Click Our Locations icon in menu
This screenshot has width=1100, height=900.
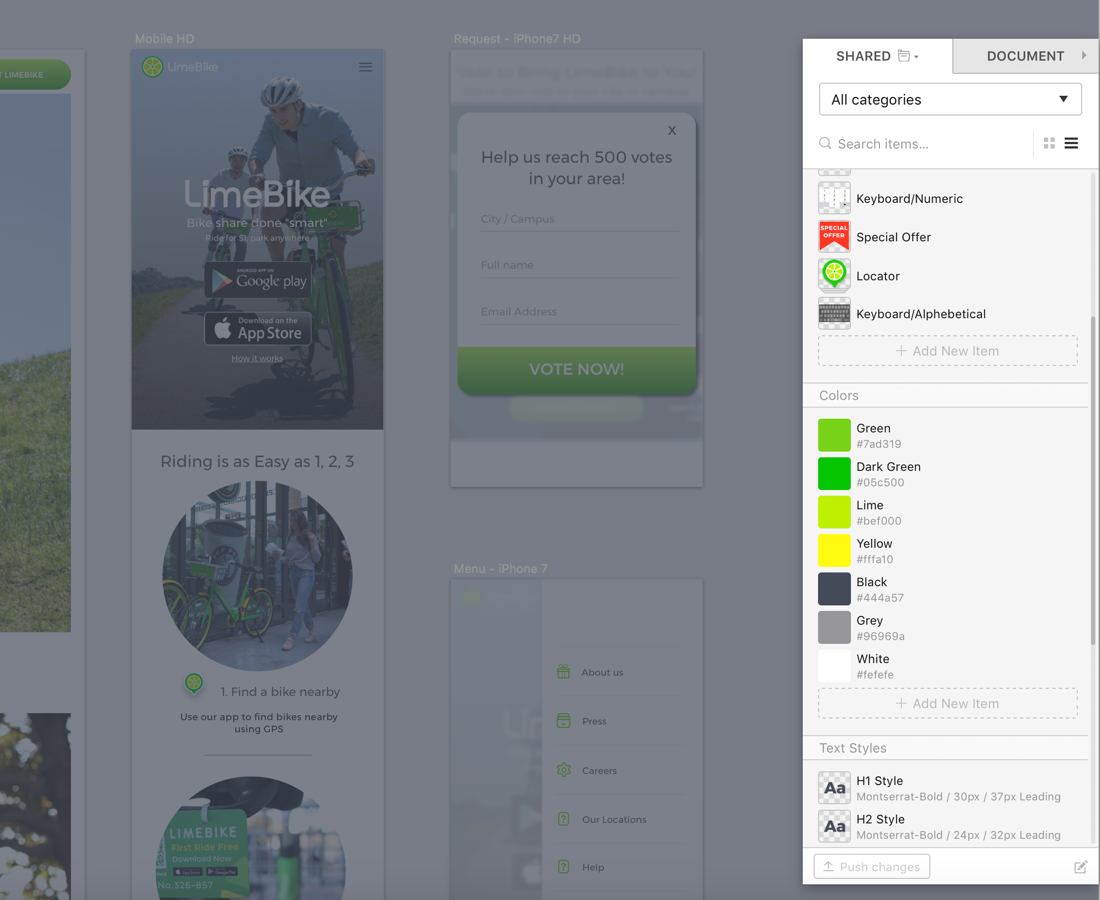tap(563, 819)
